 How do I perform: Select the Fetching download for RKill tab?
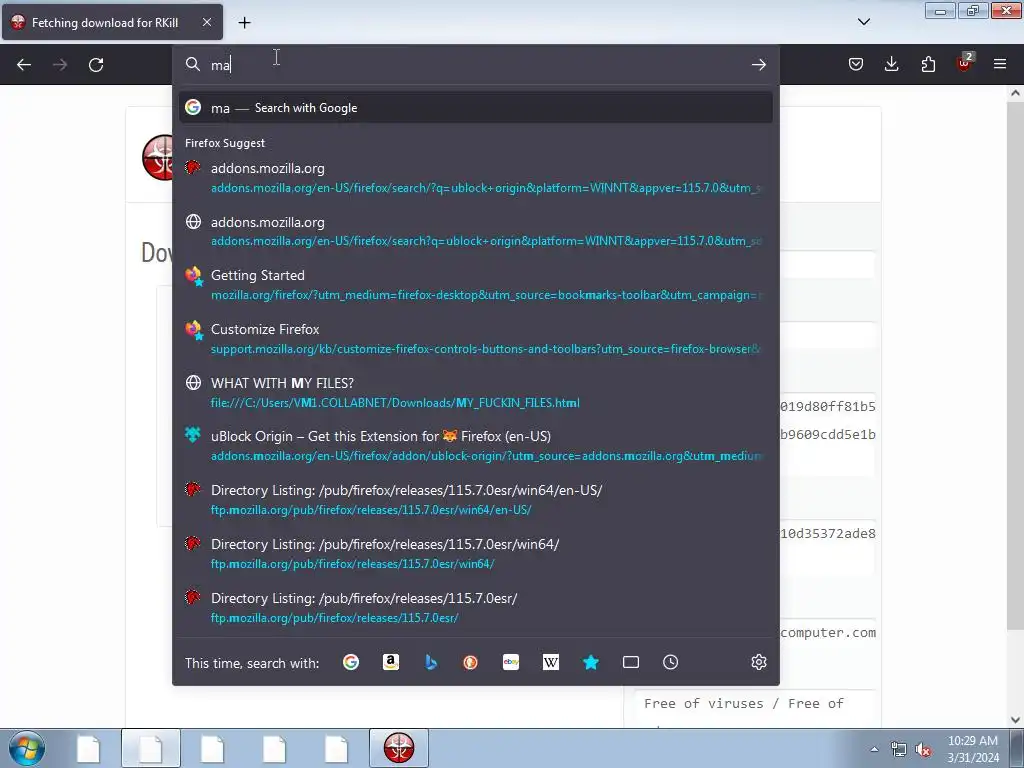(112, 22)
